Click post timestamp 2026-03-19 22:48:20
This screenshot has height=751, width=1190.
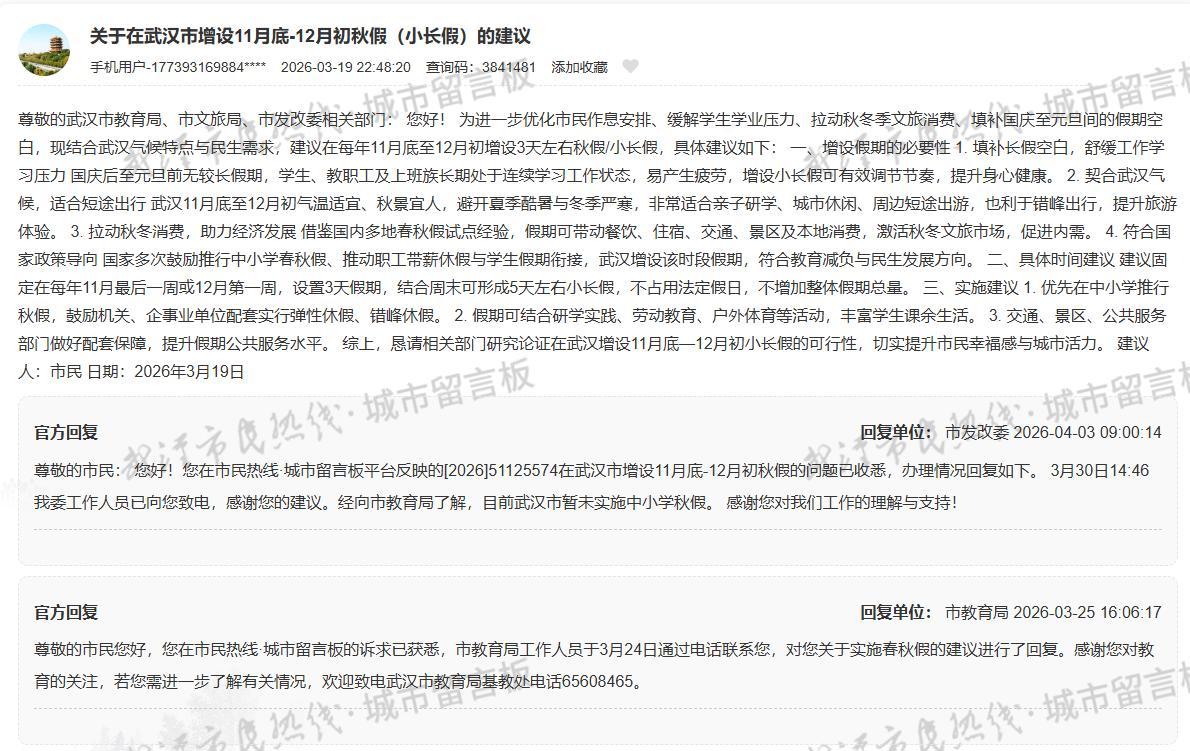pyautogui.click(x=345, y=68)
